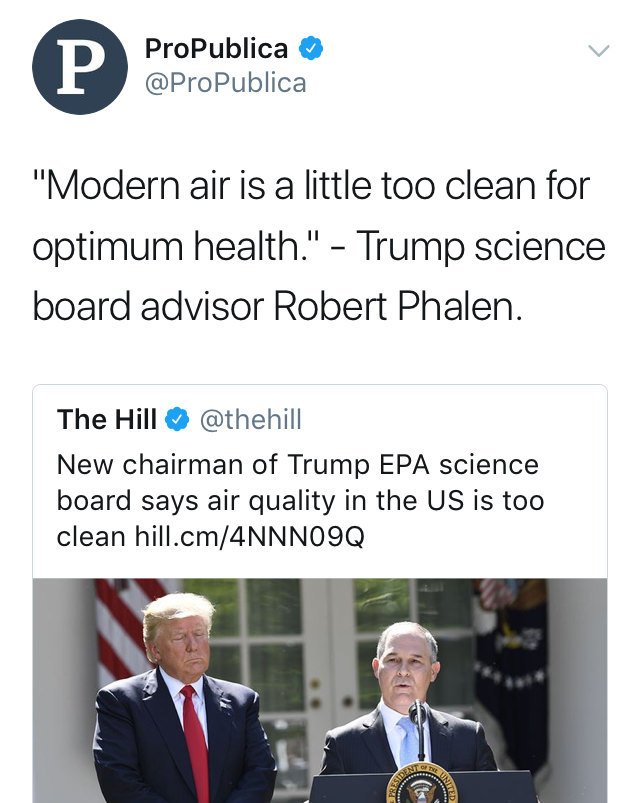The height and width of the screenshot is (803, 640).
Task: Open the ProPublica "P" profile avatar
Action: 79,66
